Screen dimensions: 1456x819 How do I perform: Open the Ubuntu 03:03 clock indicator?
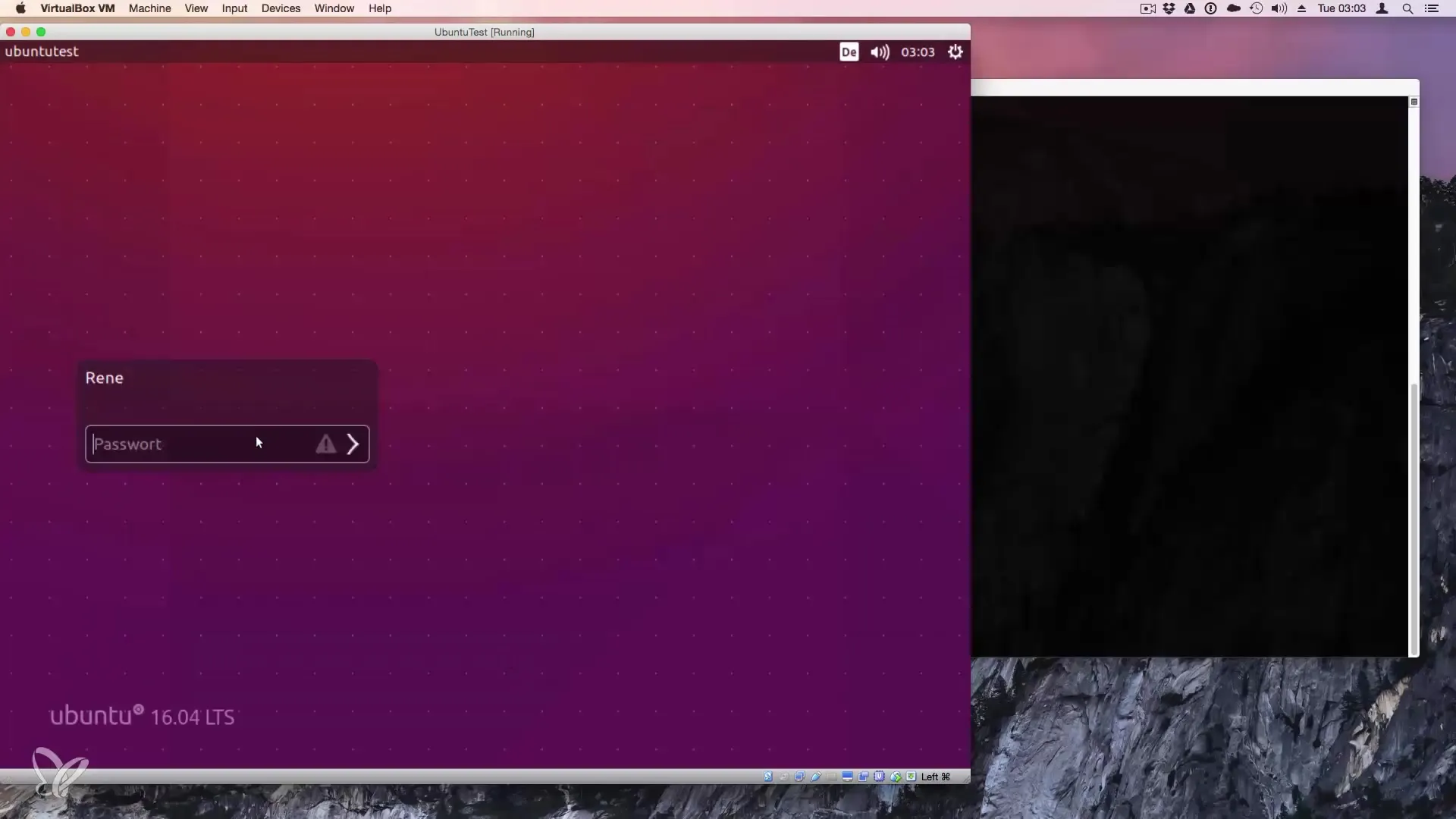pyautogui.click(x=918, y=52)
